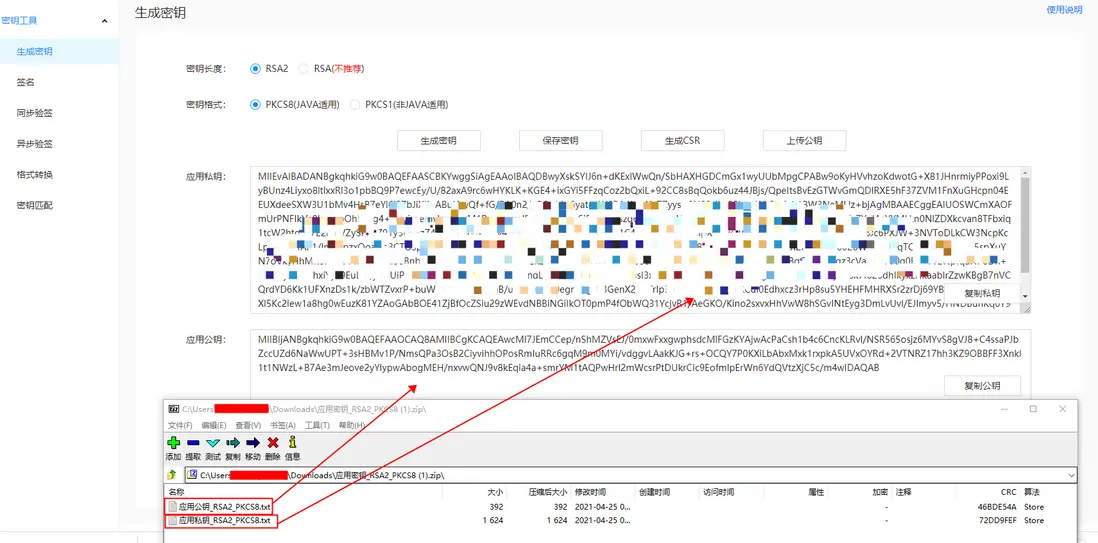Open the 生成密钥 sidebar item

[60, 52]
